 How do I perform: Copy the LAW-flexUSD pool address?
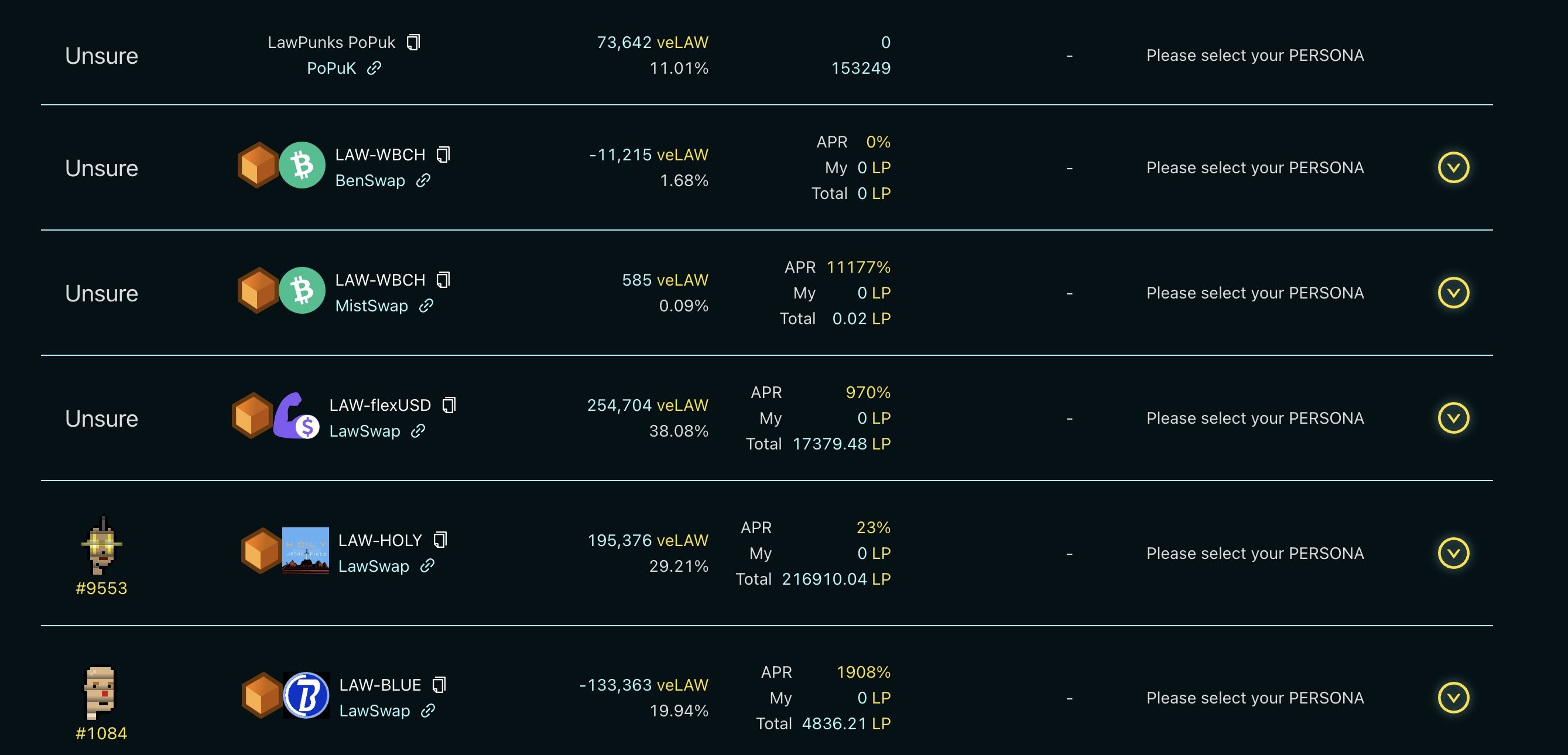(x=449, y=405)
